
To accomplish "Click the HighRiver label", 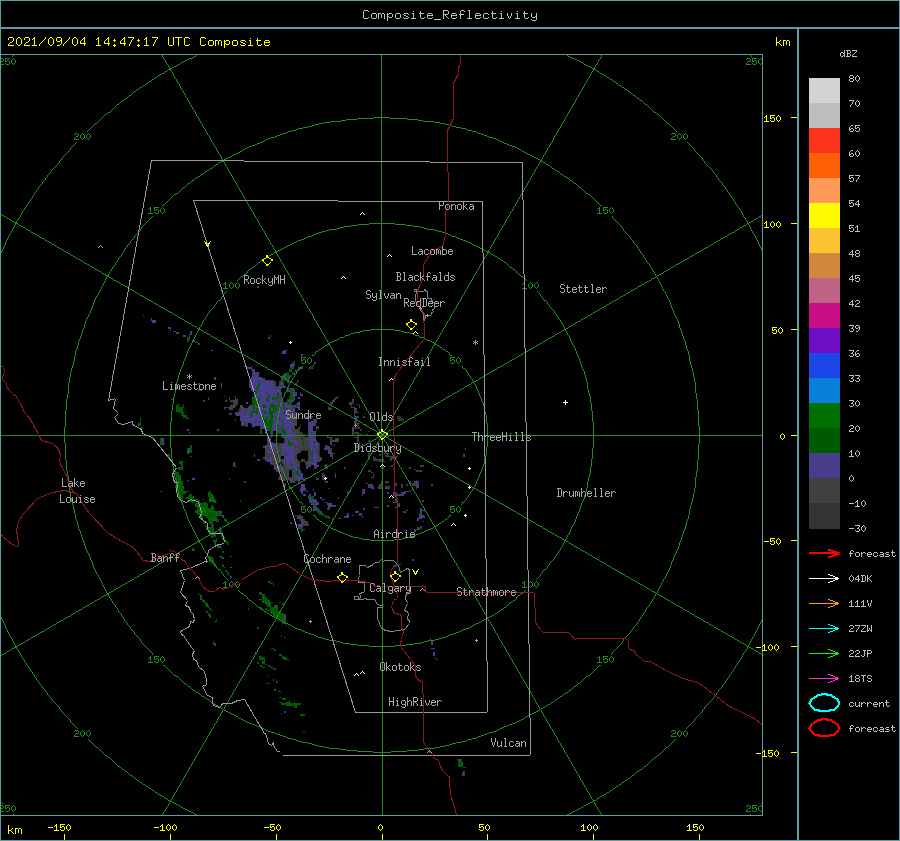I will click(x=415, y=702).
